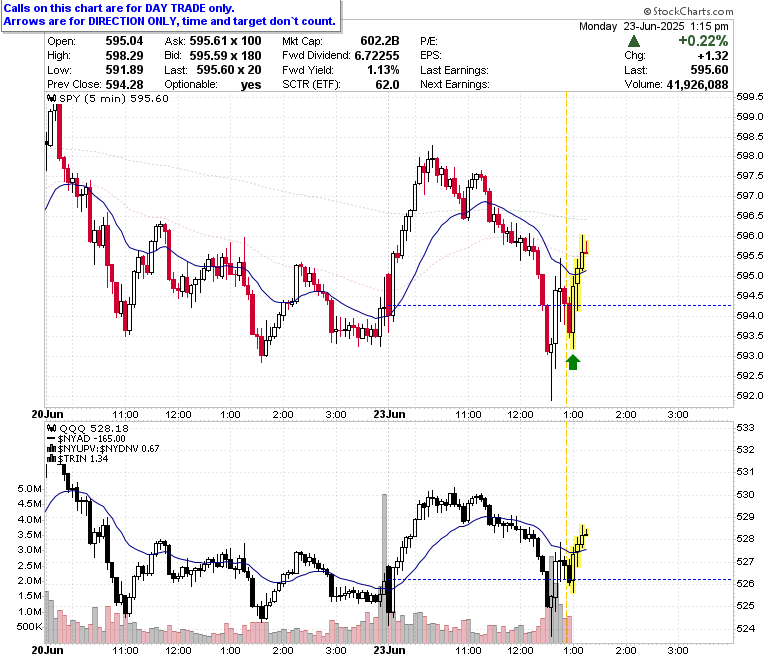This screenshot has height=659, width=780.
Task: Click the Volume 41,926,088 value
Action: [697, 85]
